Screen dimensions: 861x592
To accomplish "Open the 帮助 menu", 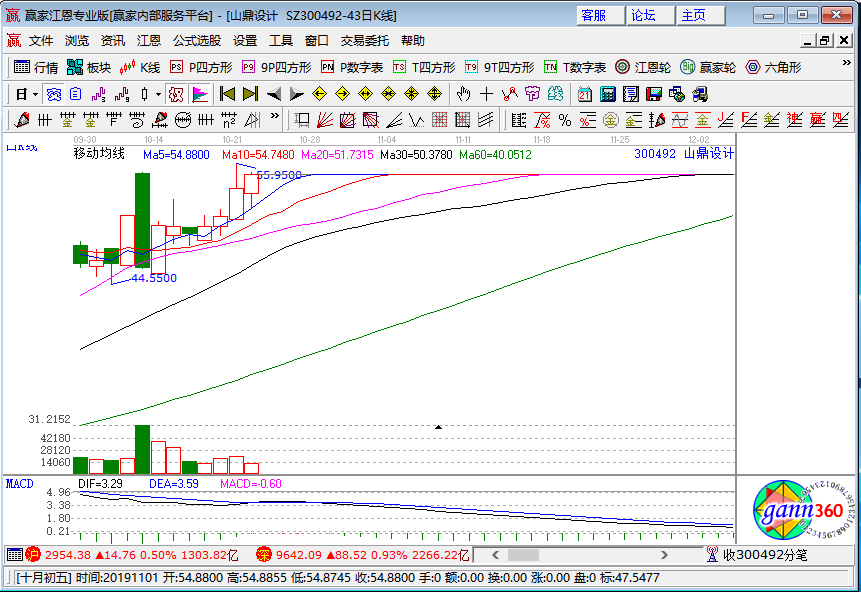I will click(412, 41).
